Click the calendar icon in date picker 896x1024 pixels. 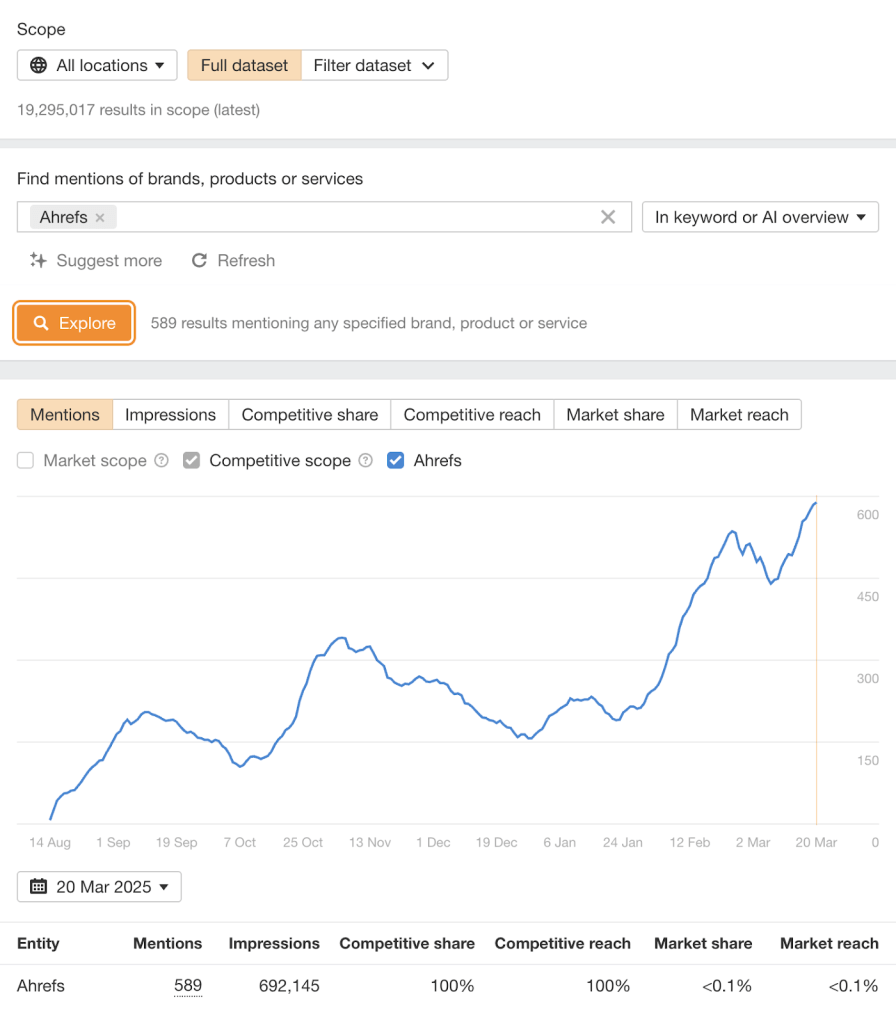pos(39,887)
